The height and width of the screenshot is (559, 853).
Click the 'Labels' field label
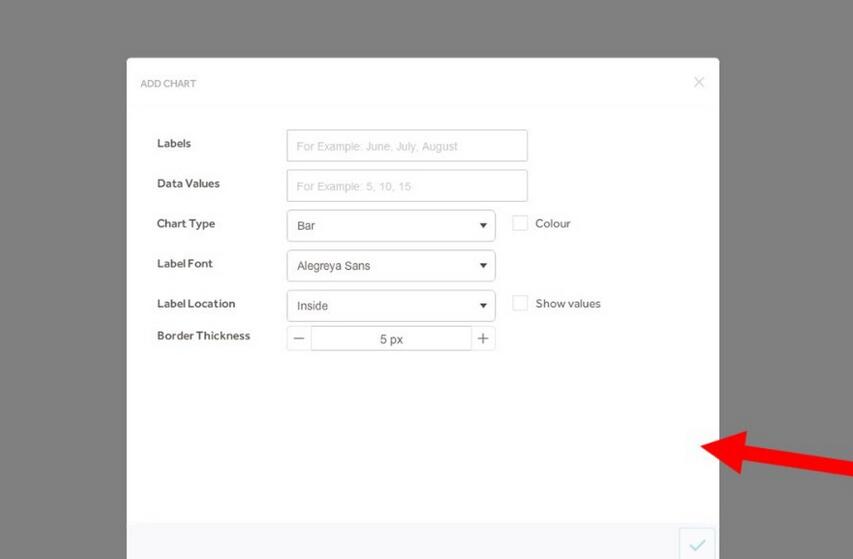point(174,144)
